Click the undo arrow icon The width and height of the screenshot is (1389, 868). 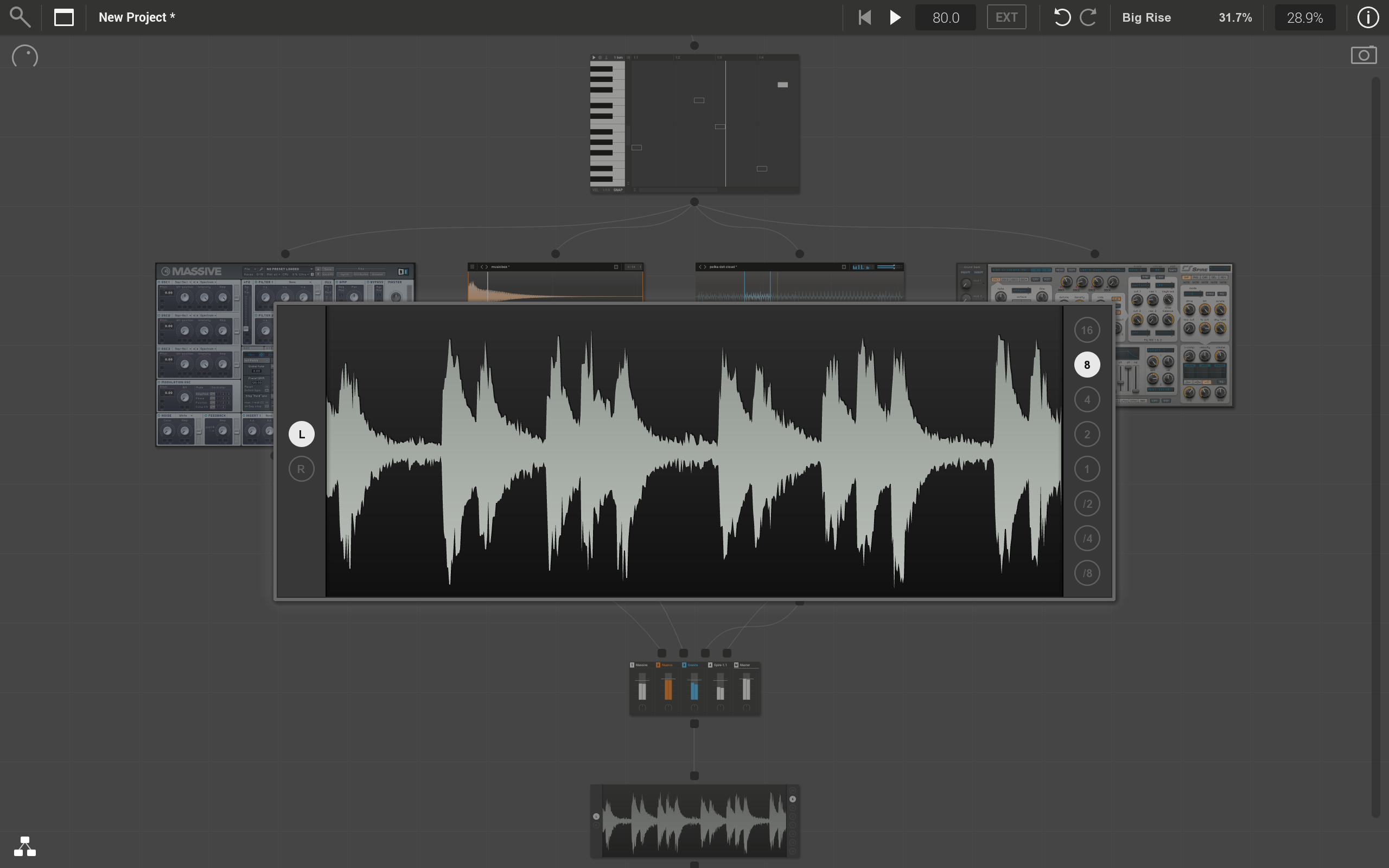tap(1062, 17)
